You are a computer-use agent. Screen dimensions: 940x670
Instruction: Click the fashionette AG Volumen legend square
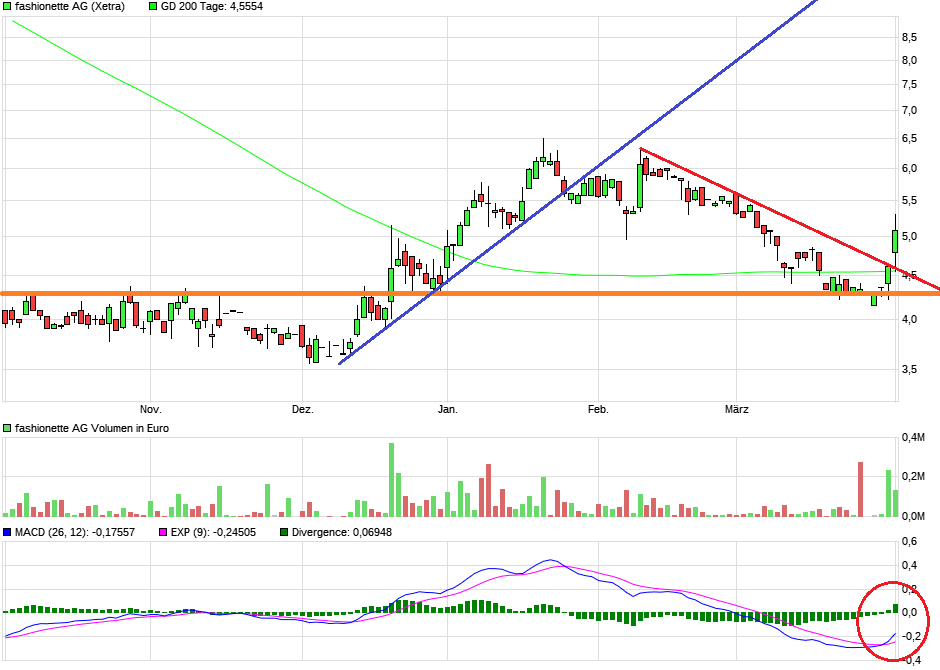tap(7, 428)
